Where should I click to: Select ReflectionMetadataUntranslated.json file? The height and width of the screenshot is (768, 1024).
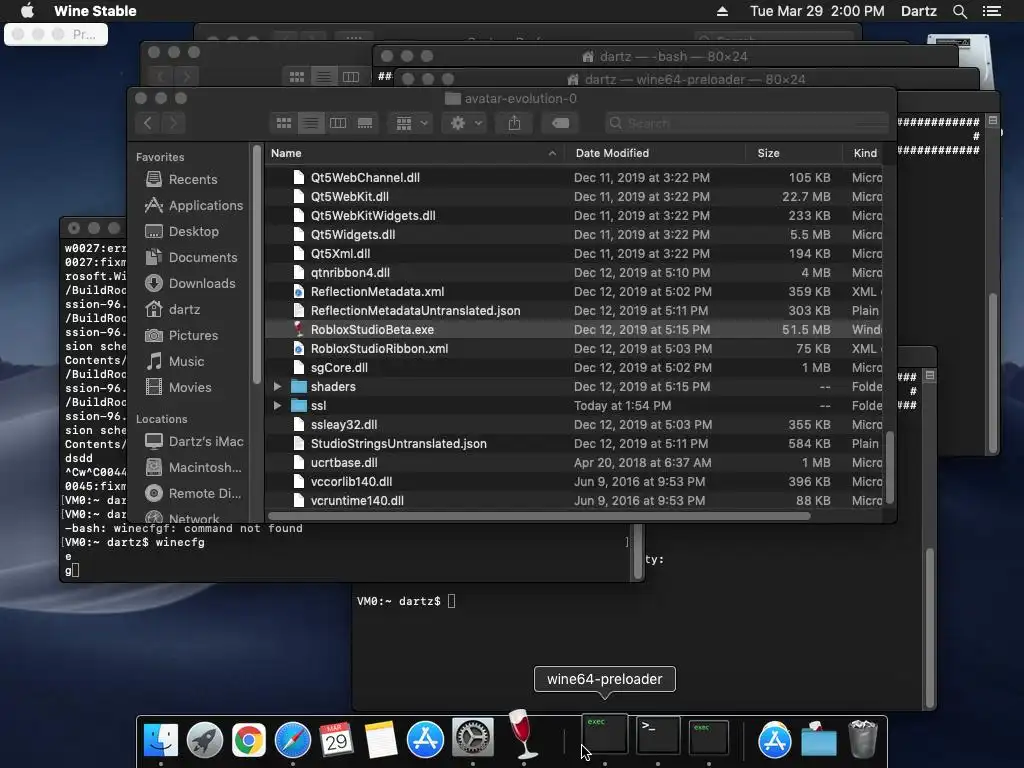(x=574, y=310)
